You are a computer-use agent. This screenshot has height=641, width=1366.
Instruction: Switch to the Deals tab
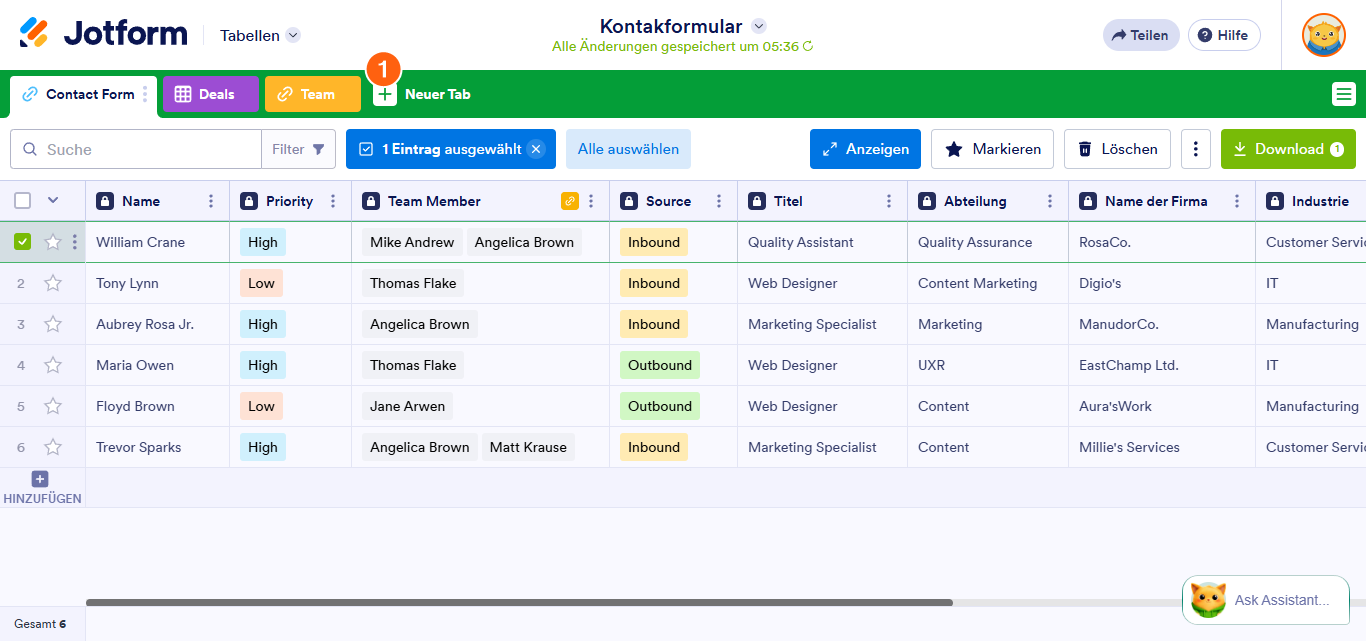(x=210, y=93)
